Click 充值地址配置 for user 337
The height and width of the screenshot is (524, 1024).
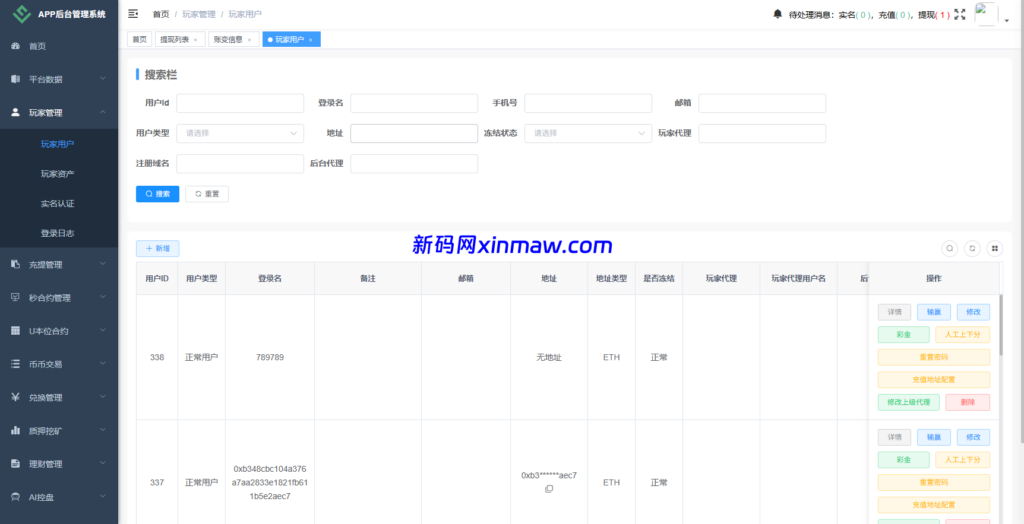[934, 505]
